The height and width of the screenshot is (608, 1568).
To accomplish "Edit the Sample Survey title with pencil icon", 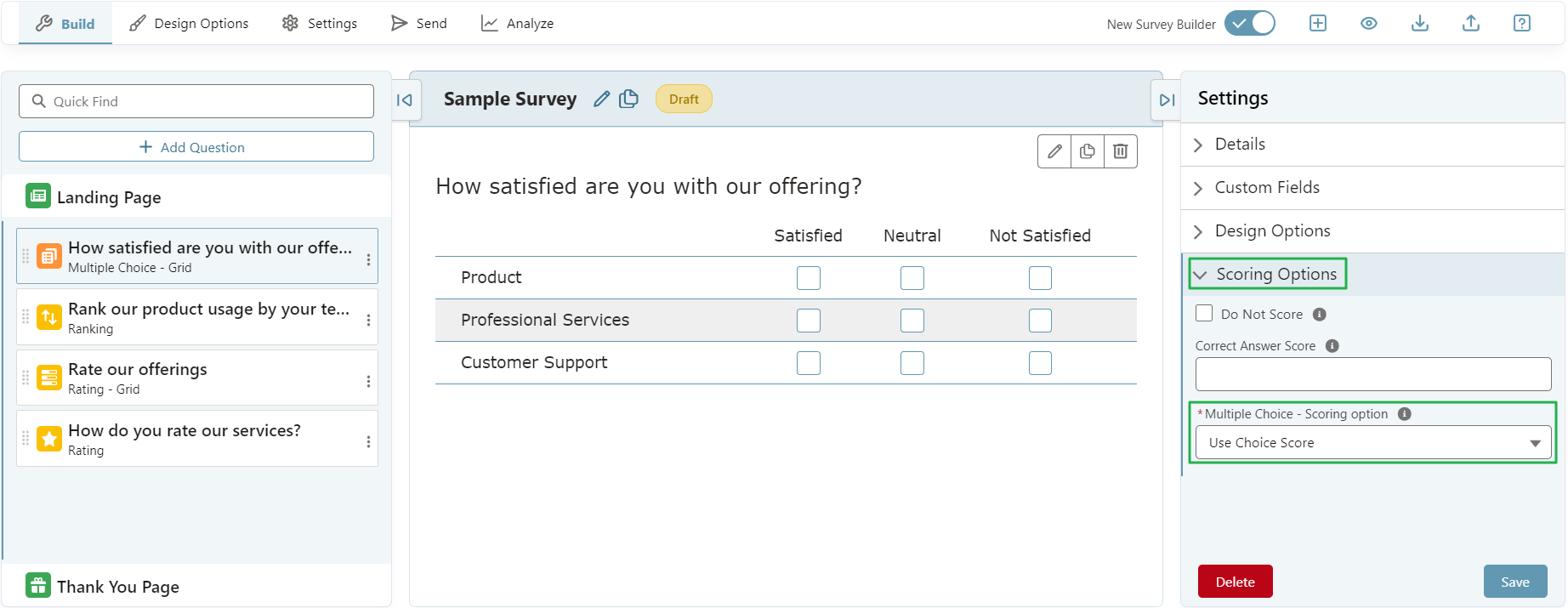I will pyautogui.click(x=601, y=99).
